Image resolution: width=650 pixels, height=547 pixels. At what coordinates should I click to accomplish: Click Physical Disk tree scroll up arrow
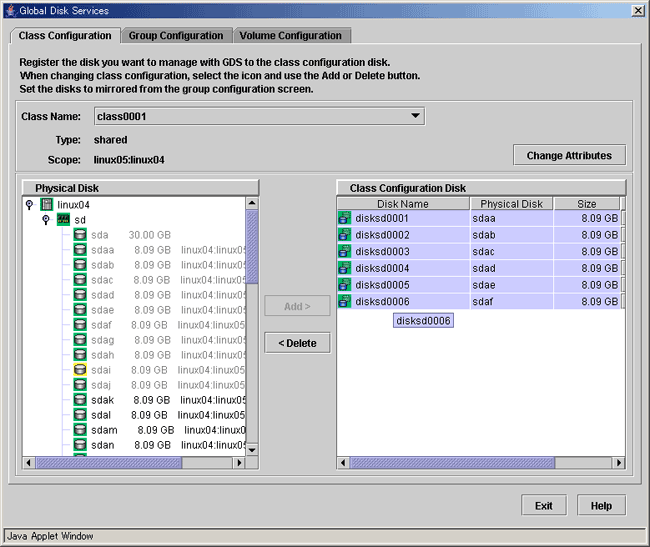pyautogui.click(x=252, y=203)
